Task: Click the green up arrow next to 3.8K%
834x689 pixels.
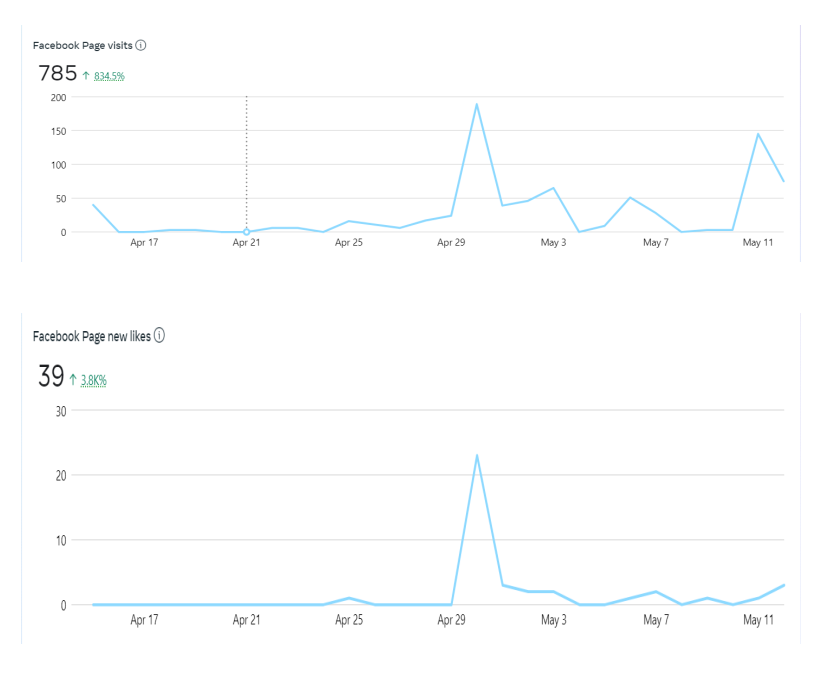Action: tap(73, 379)
